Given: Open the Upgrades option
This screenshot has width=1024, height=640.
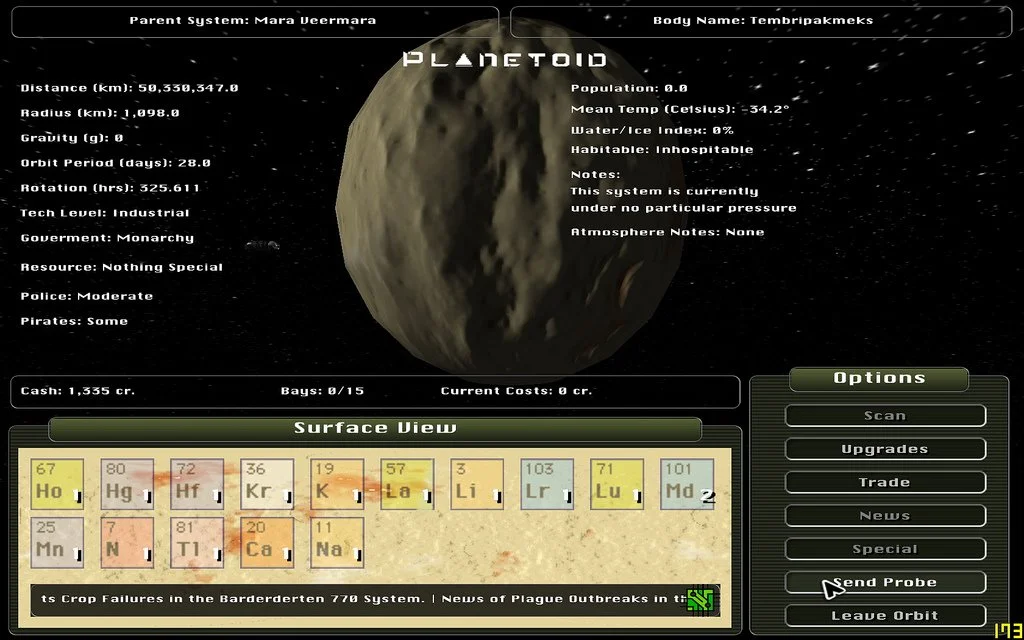Looking at the screenshot, I should (885, 449).
